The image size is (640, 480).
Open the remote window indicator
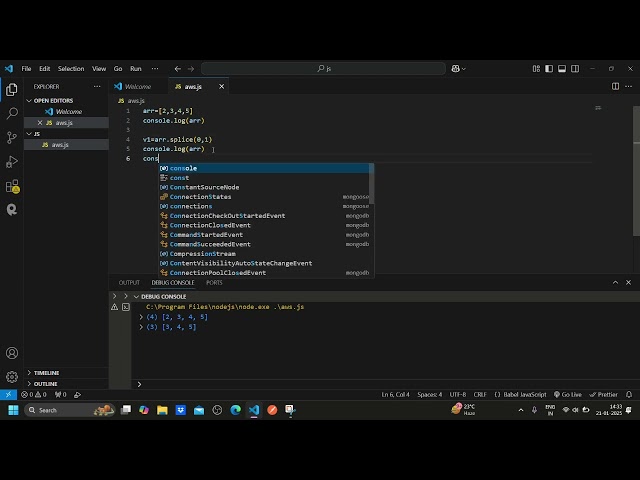(x=8, y=395)
